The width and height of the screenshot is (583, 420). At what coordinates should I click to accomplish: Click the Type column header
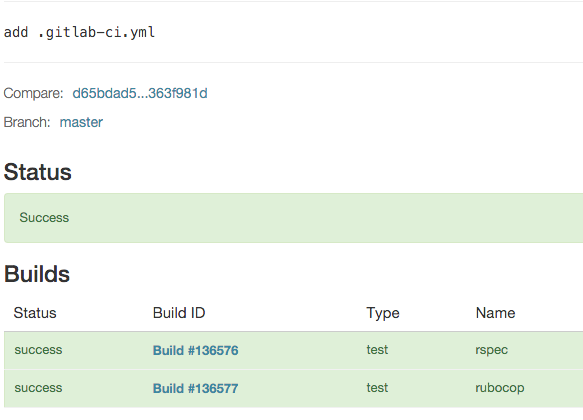383,313
